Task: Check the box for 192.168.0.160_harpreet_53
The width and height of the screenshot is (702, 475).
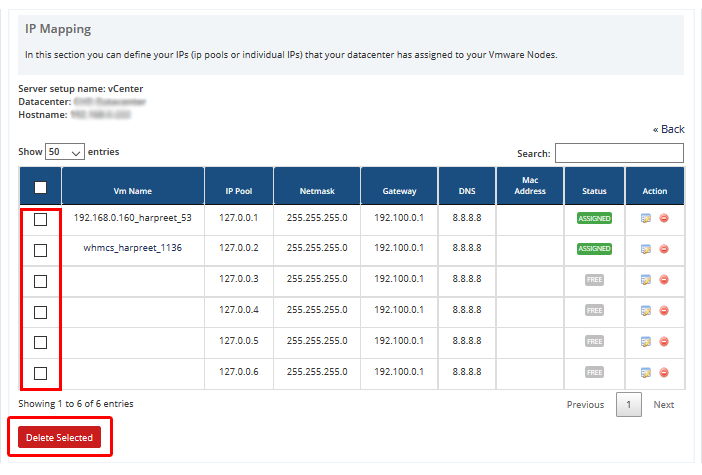Action: point(40,220)
